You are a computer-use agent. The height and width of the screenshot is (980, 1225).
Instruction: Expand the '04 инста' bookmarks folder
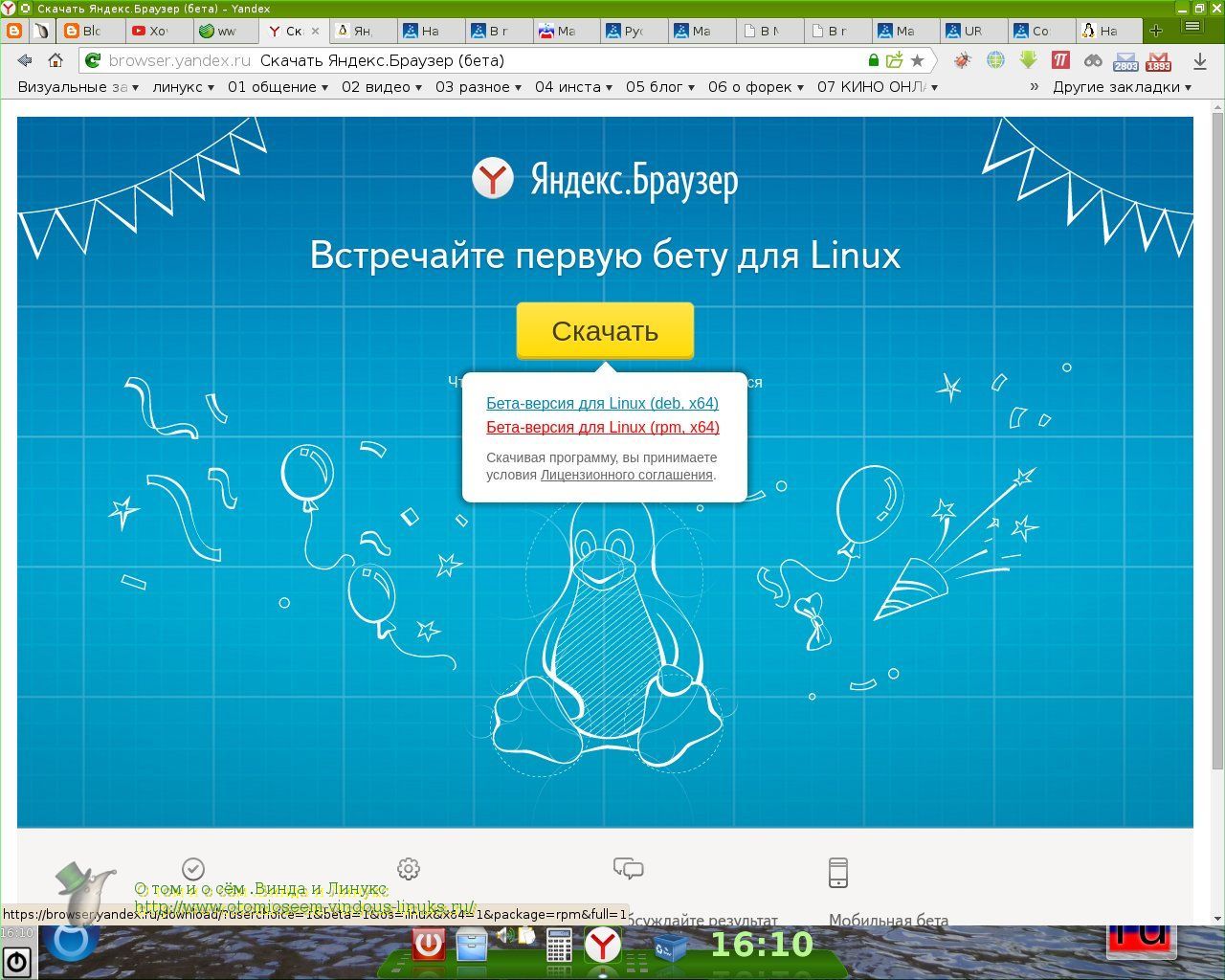[x=573, y=87]
